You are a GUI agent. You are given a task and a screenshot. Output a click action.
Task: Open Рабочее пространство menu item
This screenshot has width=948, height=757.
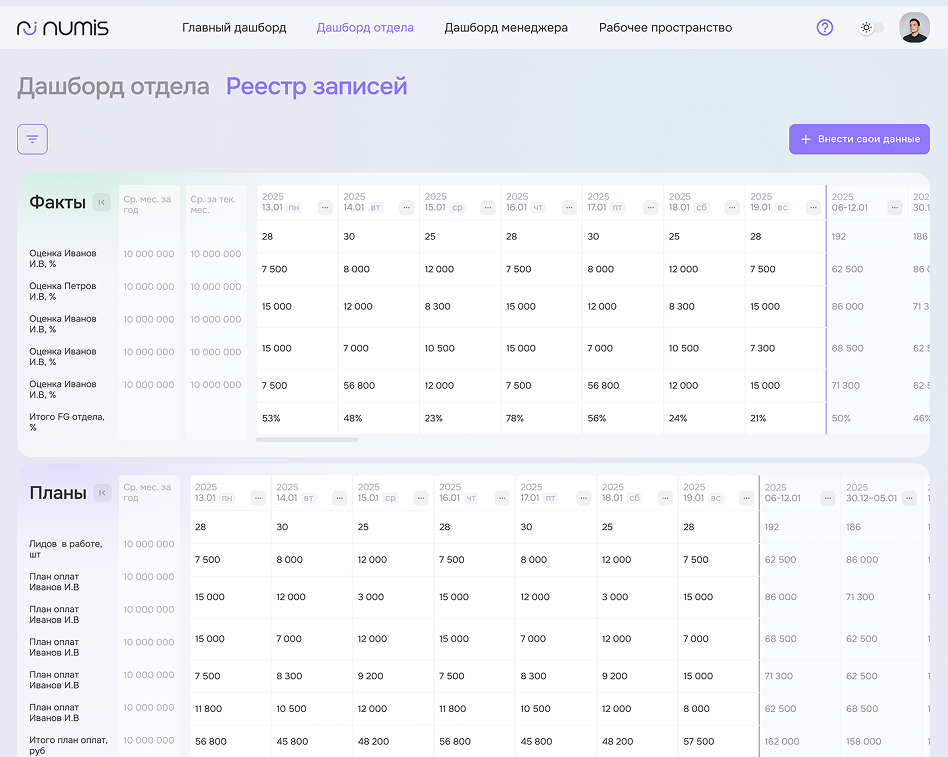pyautogui.click(x=665, y=28)
